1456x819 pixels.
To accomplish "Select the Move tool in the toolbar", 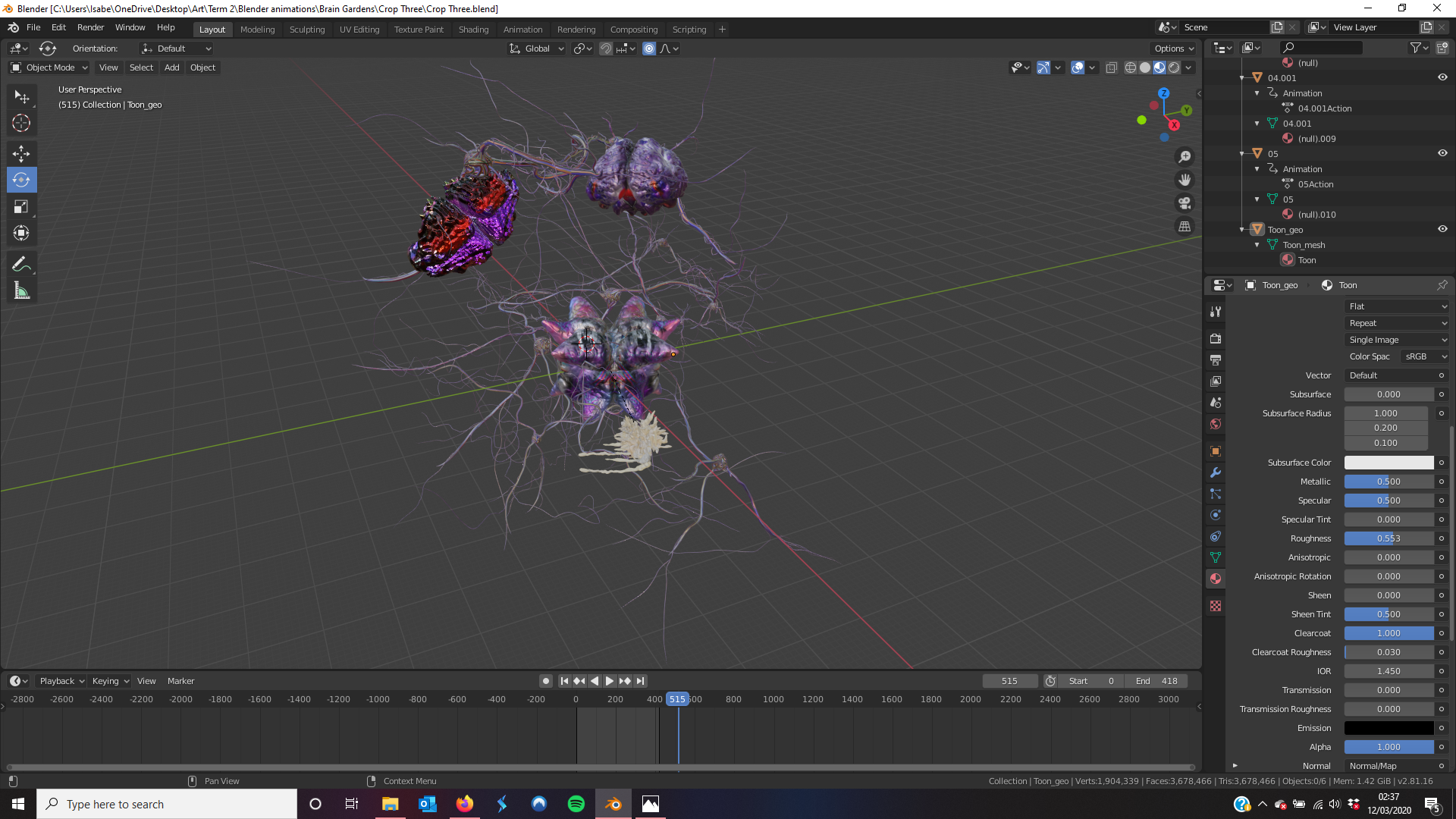I will pos(21,154).
